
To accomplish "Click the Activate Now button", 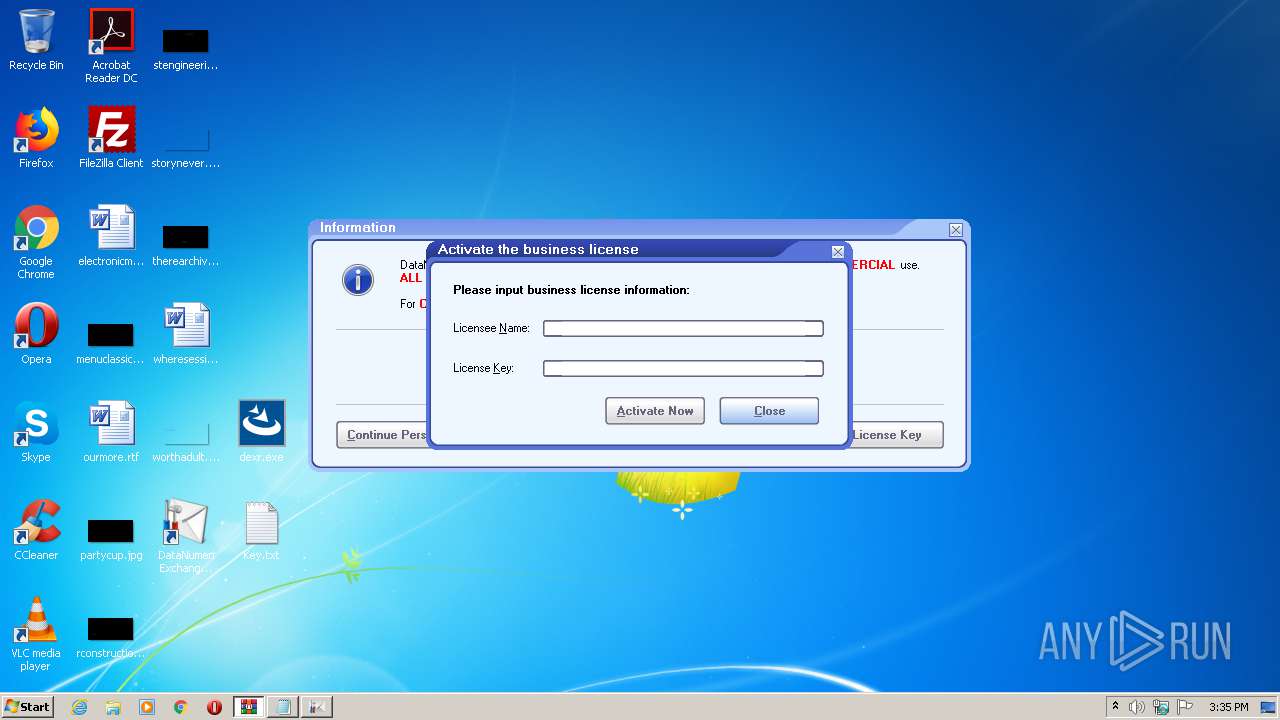I will 655,411.
